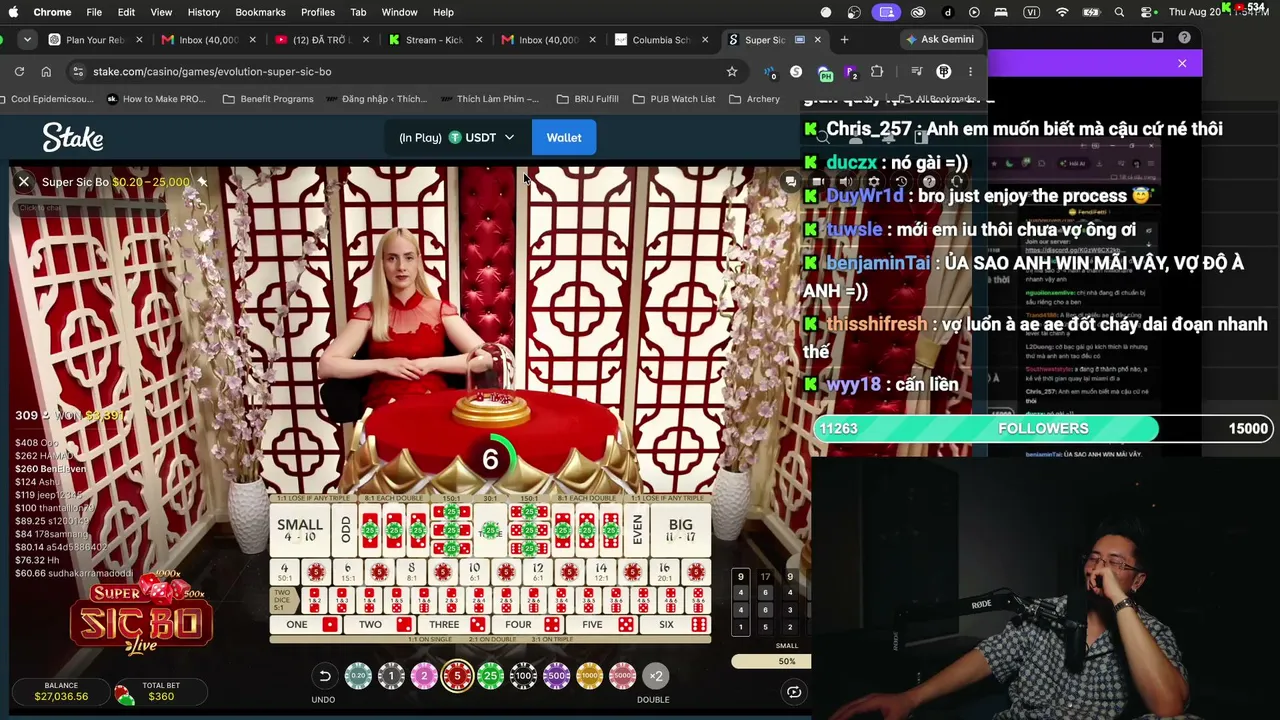
Task: Open the site information icon in address bar
Action: point(77,71)
